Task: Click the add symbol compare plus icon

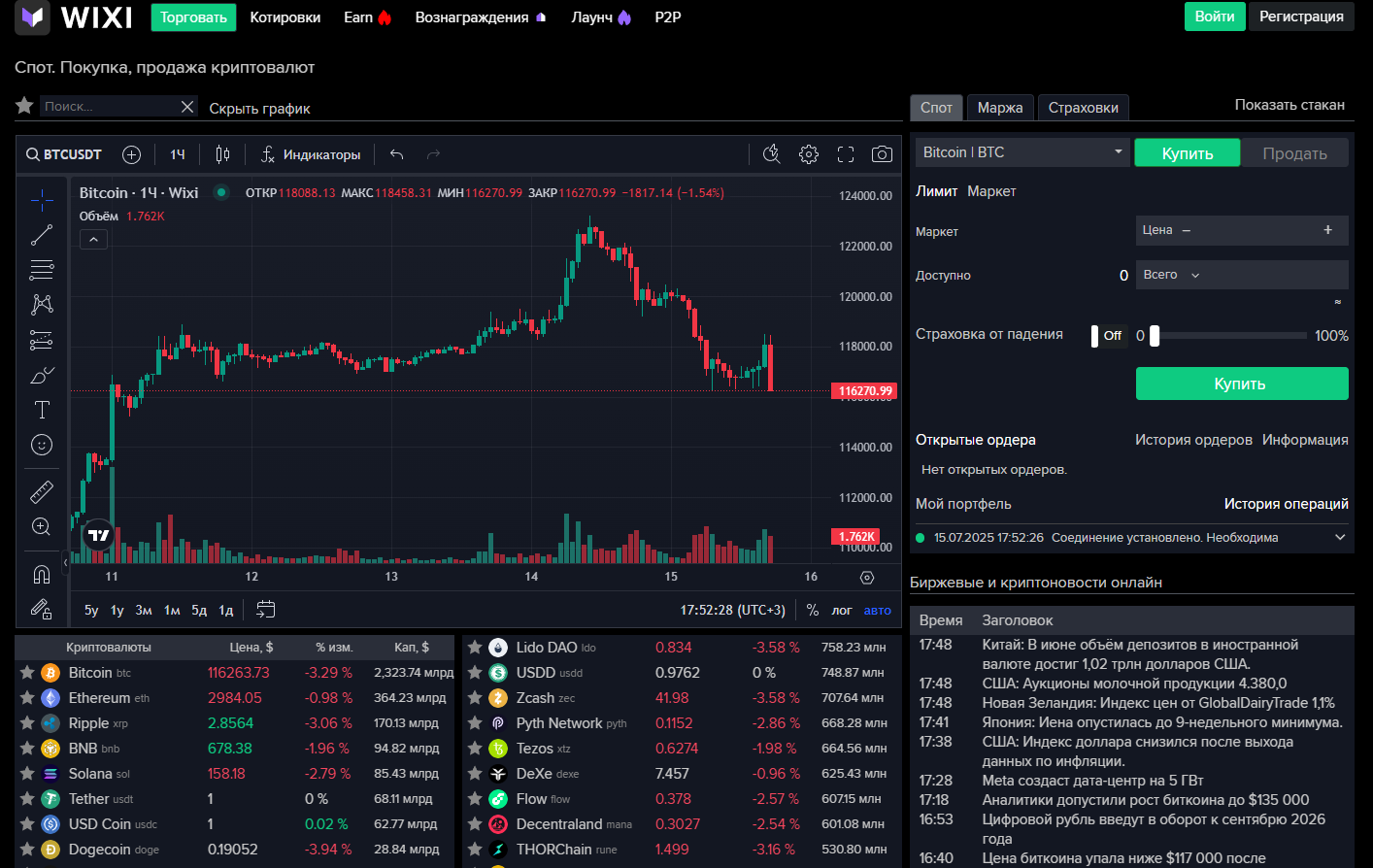Action: coord(132,154)
